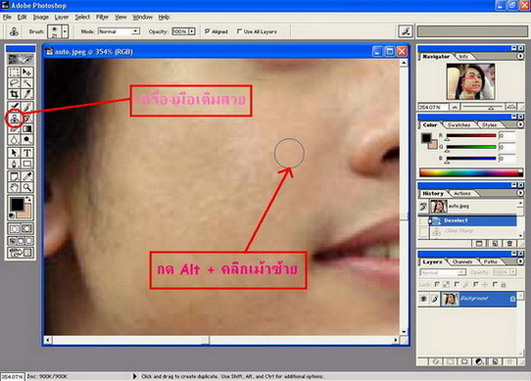Select the Rectangle shape tool
Viewport: 531px width, 381px height.
click(27, 164)
